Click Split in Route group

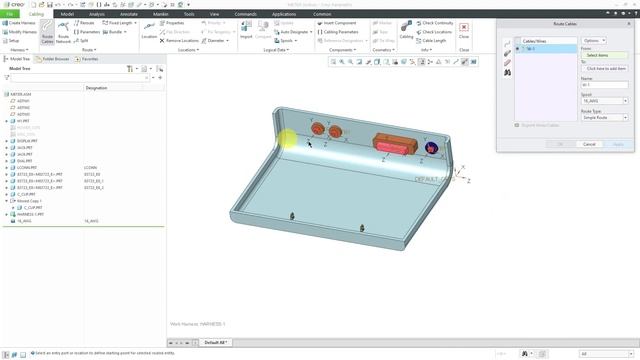coord(81,41)
